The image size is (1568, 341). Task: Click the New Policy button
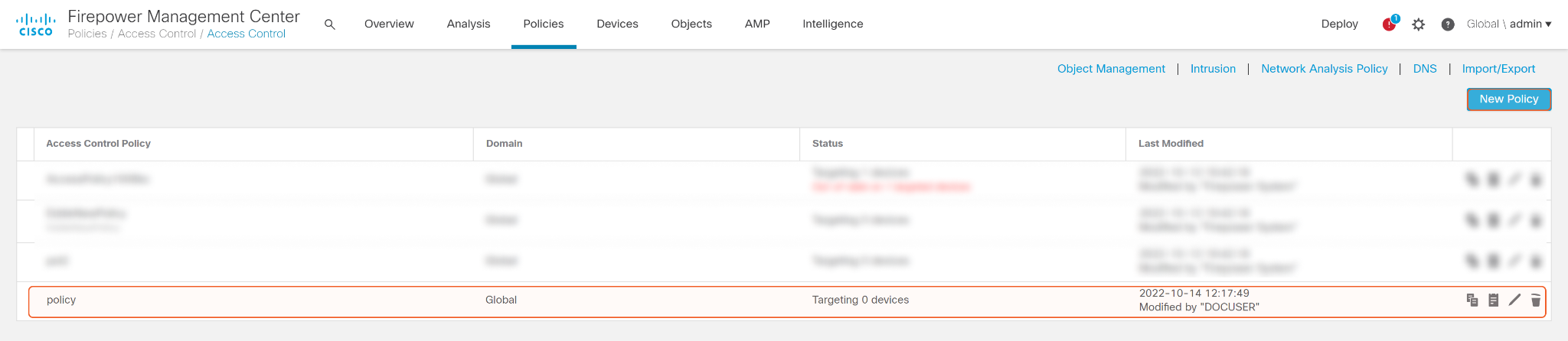1508,99
